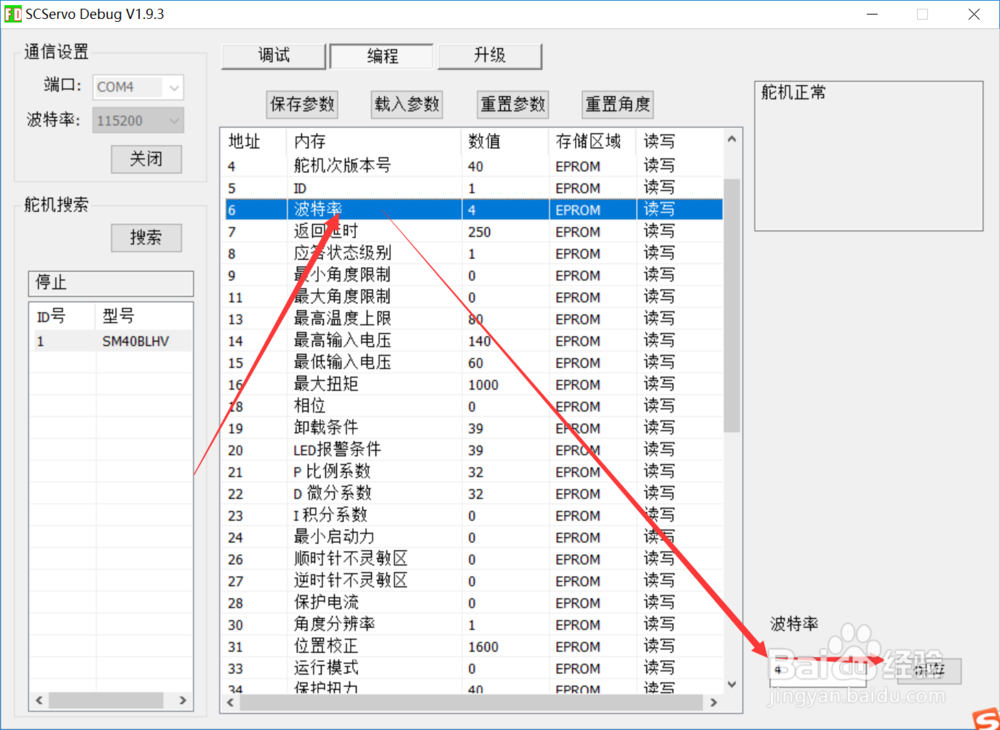Click the 关闭 port button
1000x730 pixels.
pos(146,159)
